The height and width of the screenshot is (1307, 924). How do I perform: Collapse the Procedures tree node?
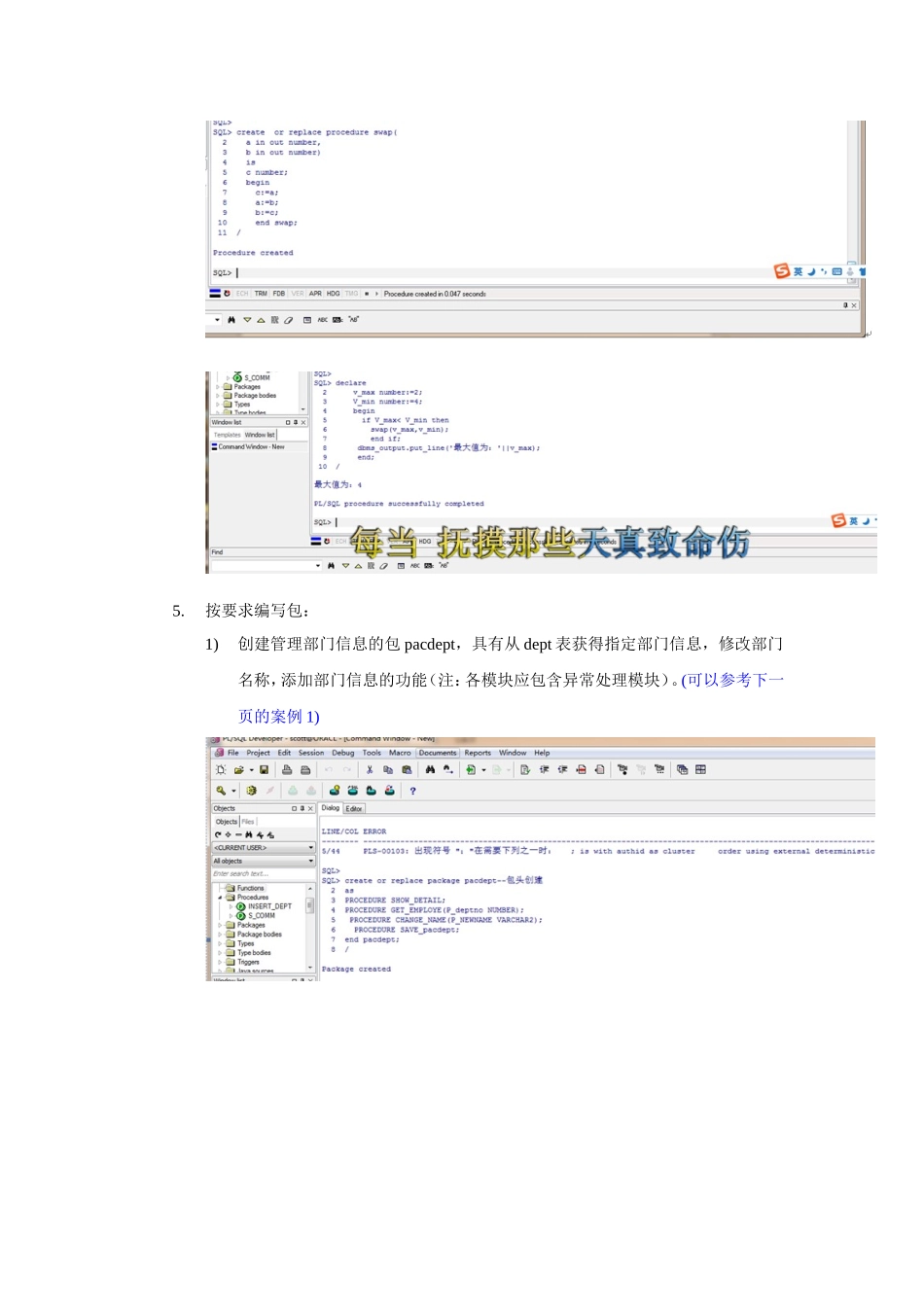pyautogui.click(x=220, y=898)
